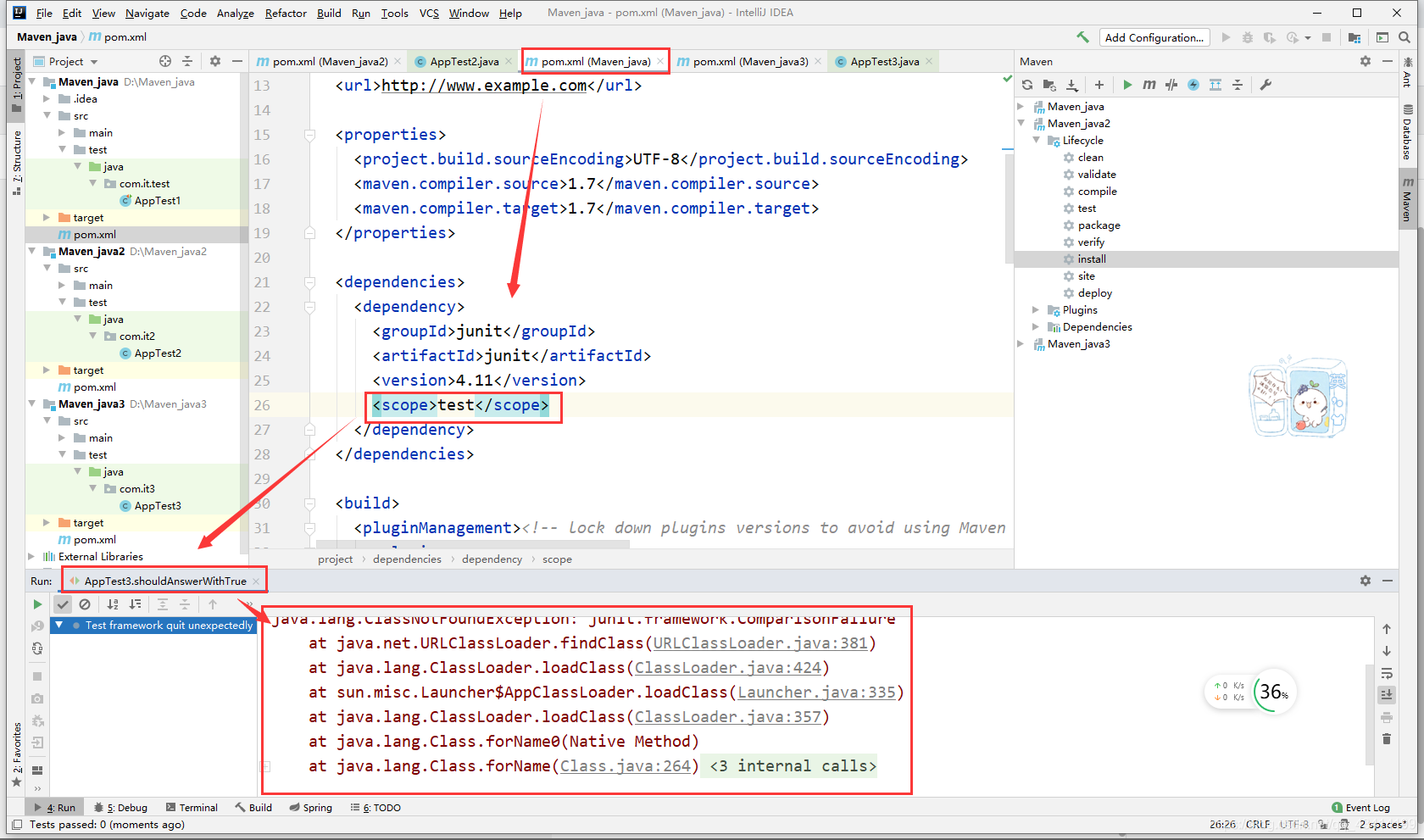Close the pom.xml (Maven_java) tab

tap(660, 61)
